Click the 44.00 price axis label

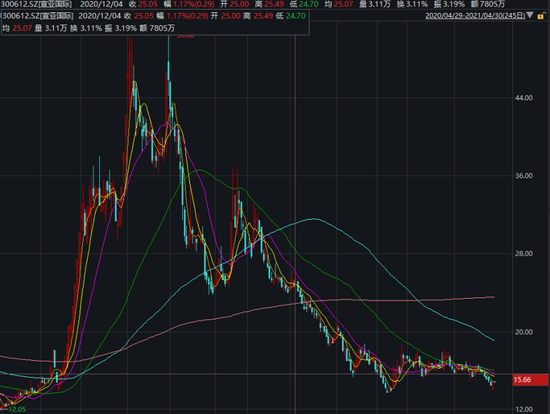[524, 98]
